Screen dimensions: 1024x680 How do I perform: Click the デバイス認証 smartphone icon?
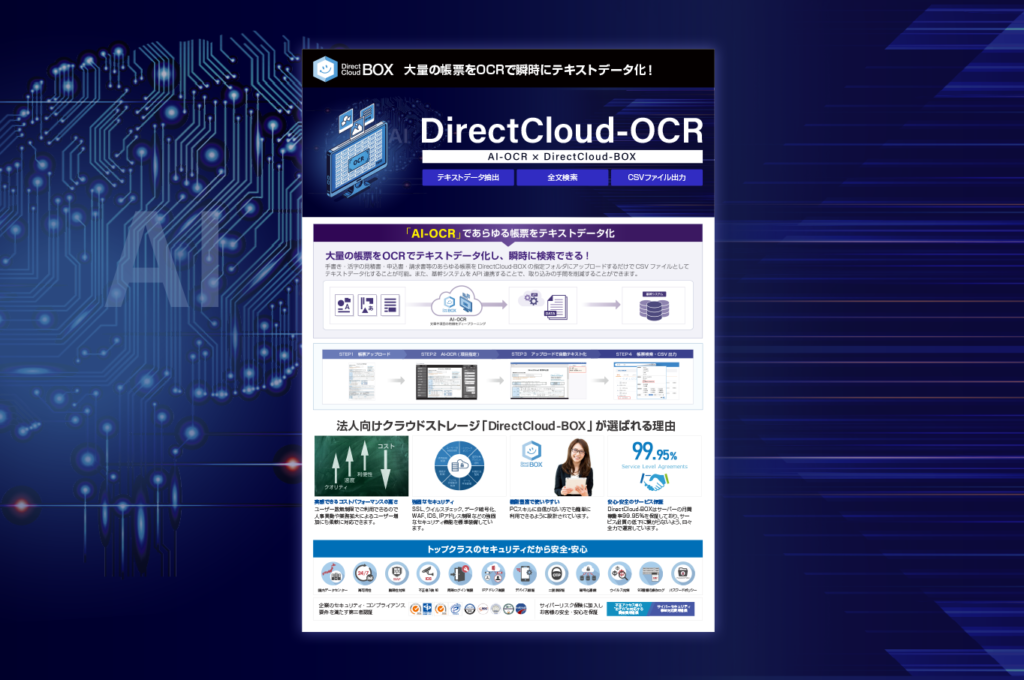524,571
